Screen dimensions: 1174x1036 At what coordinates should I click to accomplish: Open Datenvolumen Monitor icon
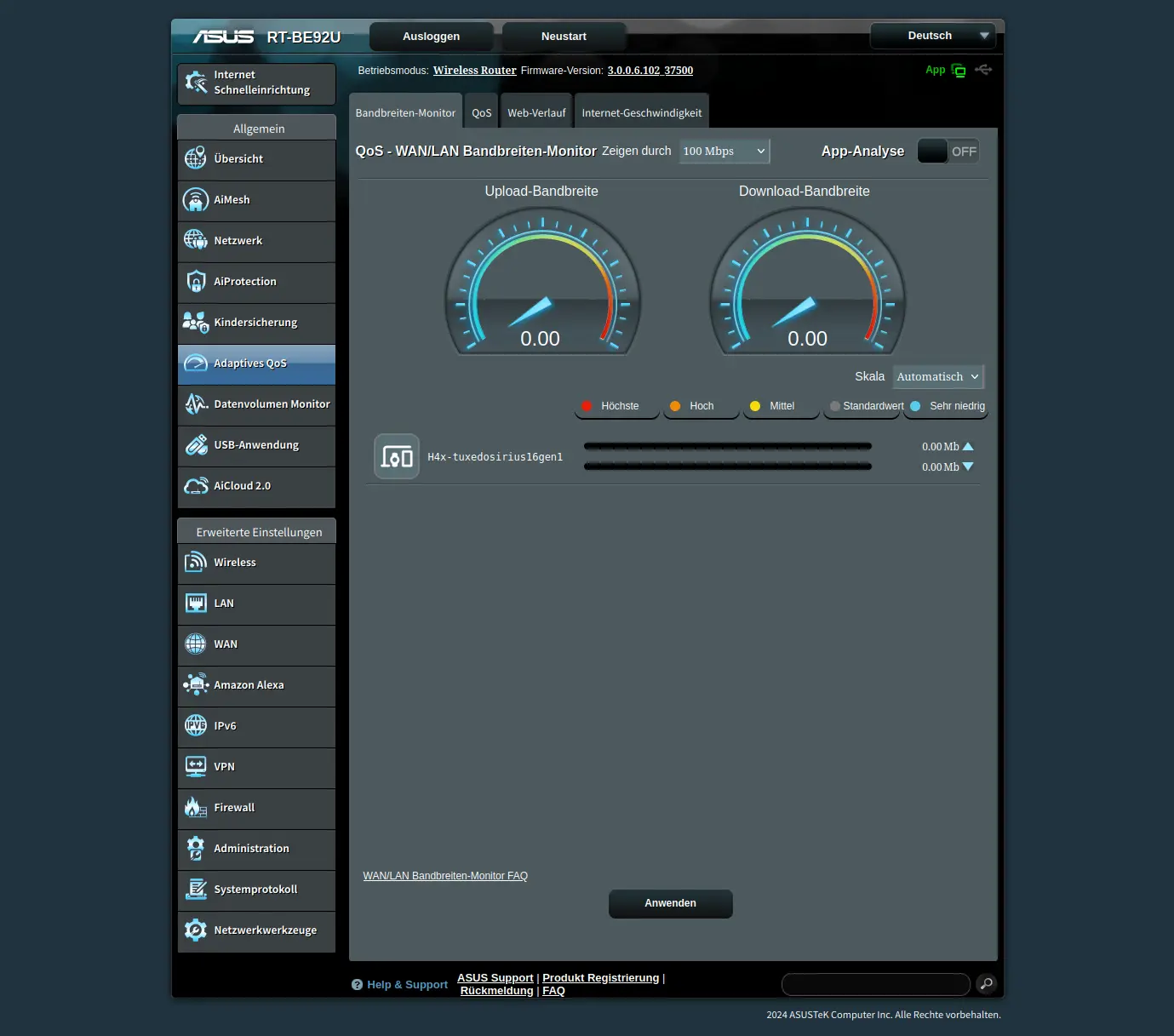(x=196, y=404)
